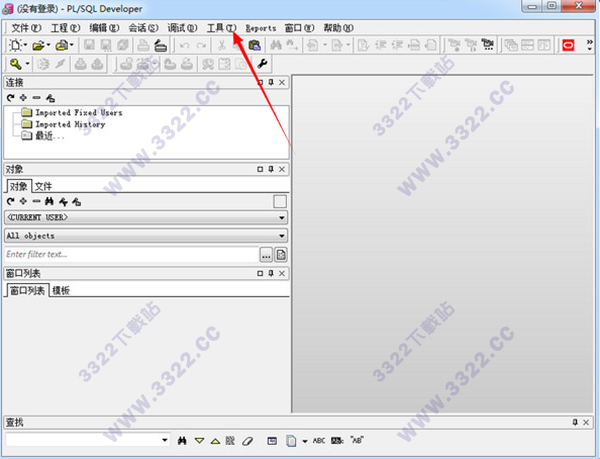Open the 调试 menu
This screenshot has width=600, height=459.
(x=182, y=28)
